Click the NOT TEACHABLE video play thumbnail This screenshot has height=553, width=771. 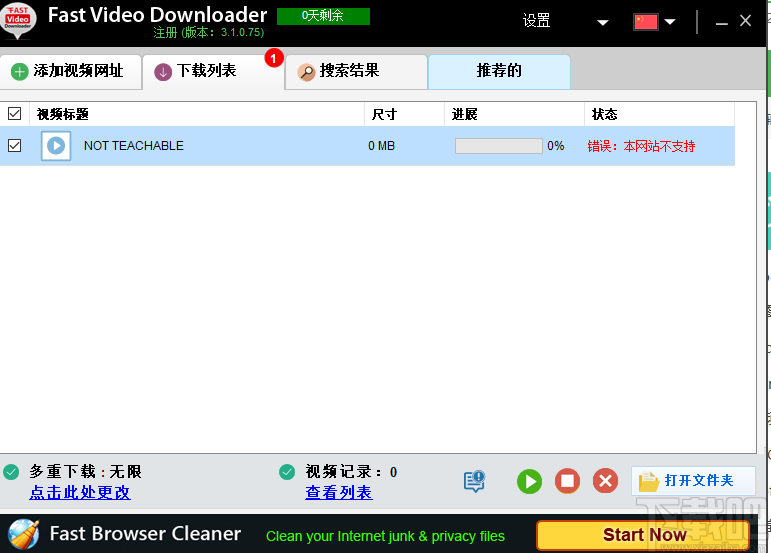click(x=56, y=146)
